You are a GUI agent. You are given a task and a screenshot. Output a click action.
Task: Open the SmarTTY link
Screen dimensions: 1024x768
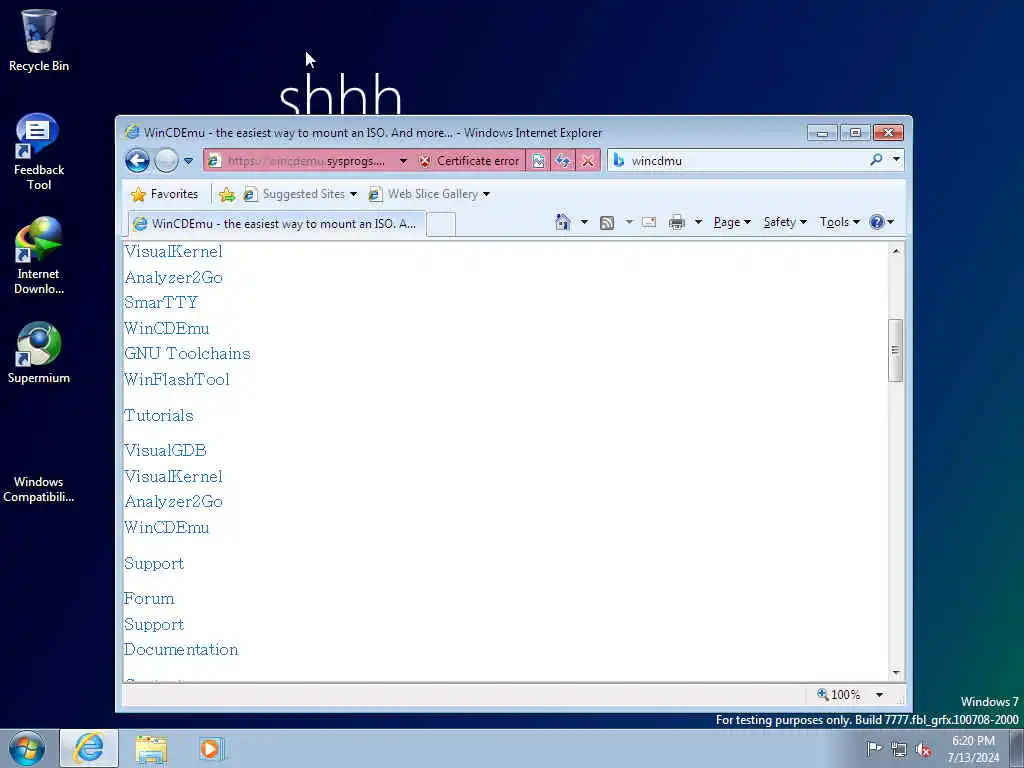coord(161,302)
